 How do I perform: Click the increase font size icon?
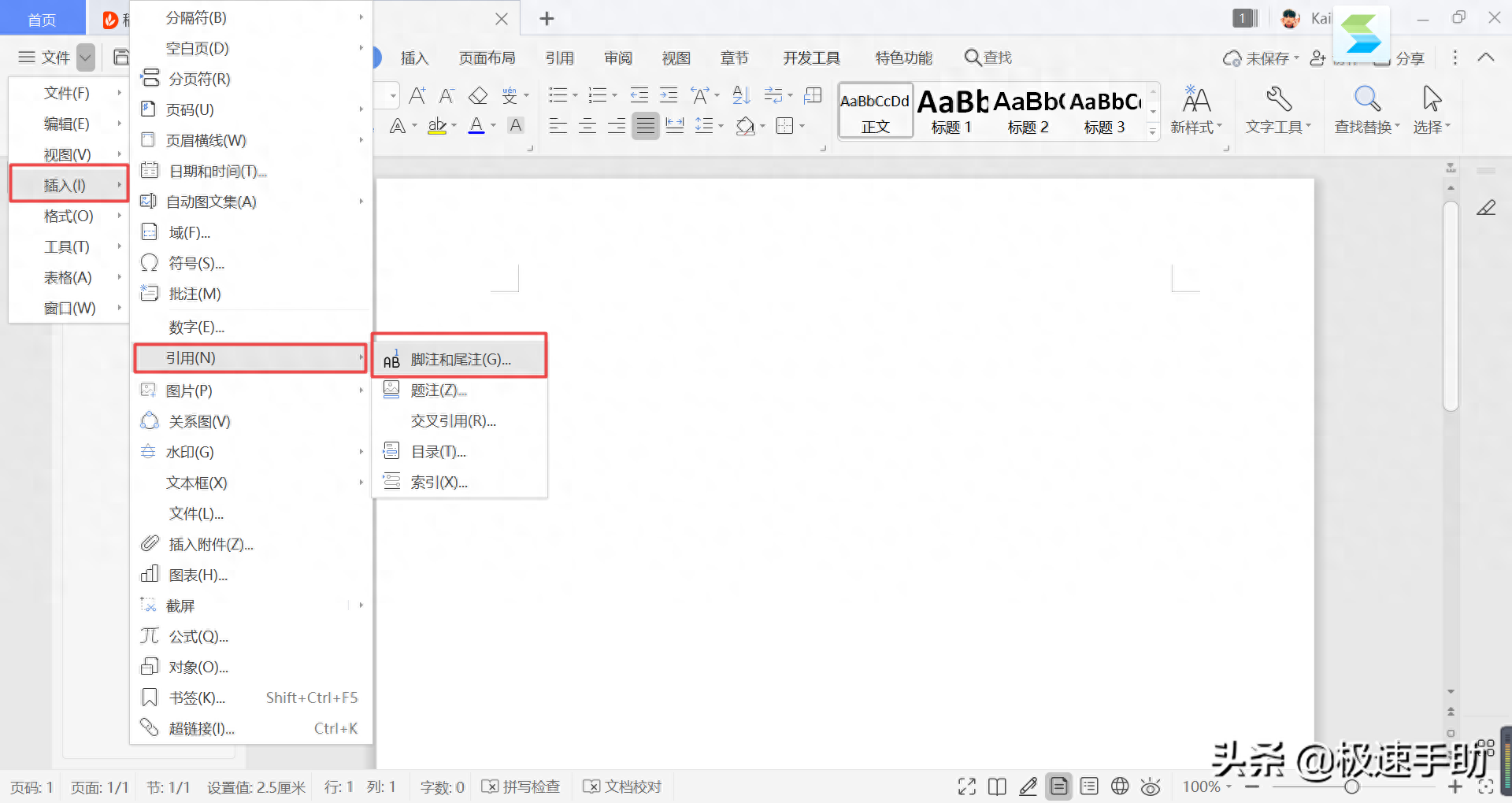417,96
